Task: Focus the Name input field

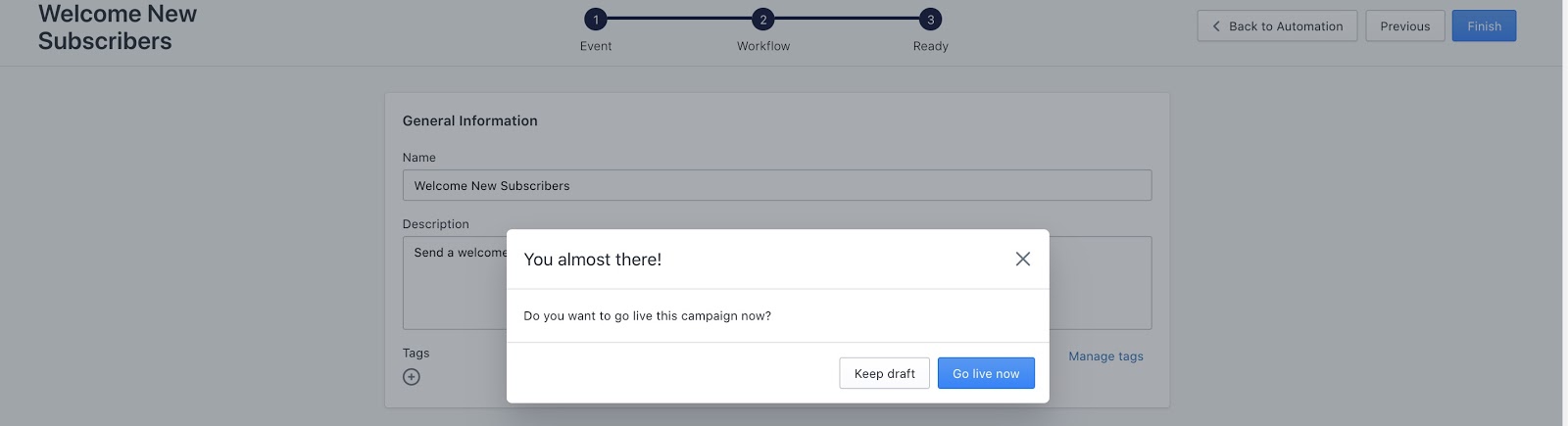Action: tap(776, 185)
